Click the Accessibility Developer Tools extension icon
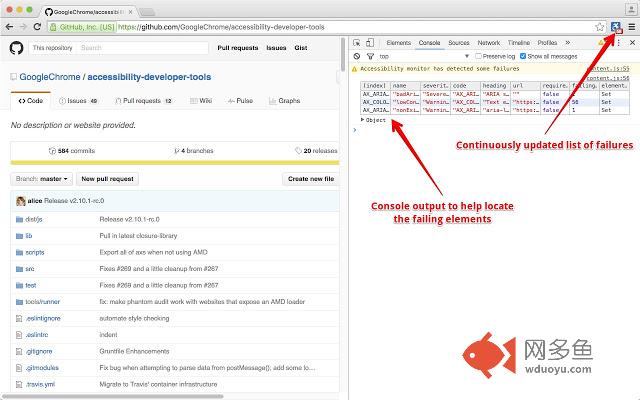The width and height of the screenshot is (640, 400). tap(616, 27)
